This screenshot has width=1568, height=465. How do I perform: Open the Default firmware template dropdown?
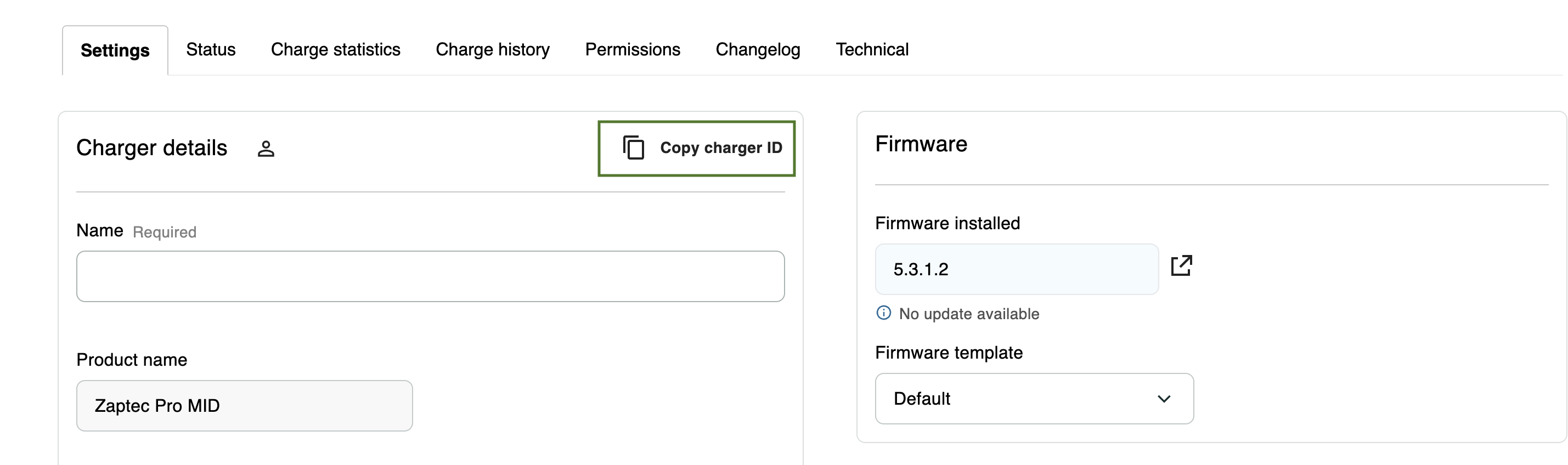[x=1034, y=399]
